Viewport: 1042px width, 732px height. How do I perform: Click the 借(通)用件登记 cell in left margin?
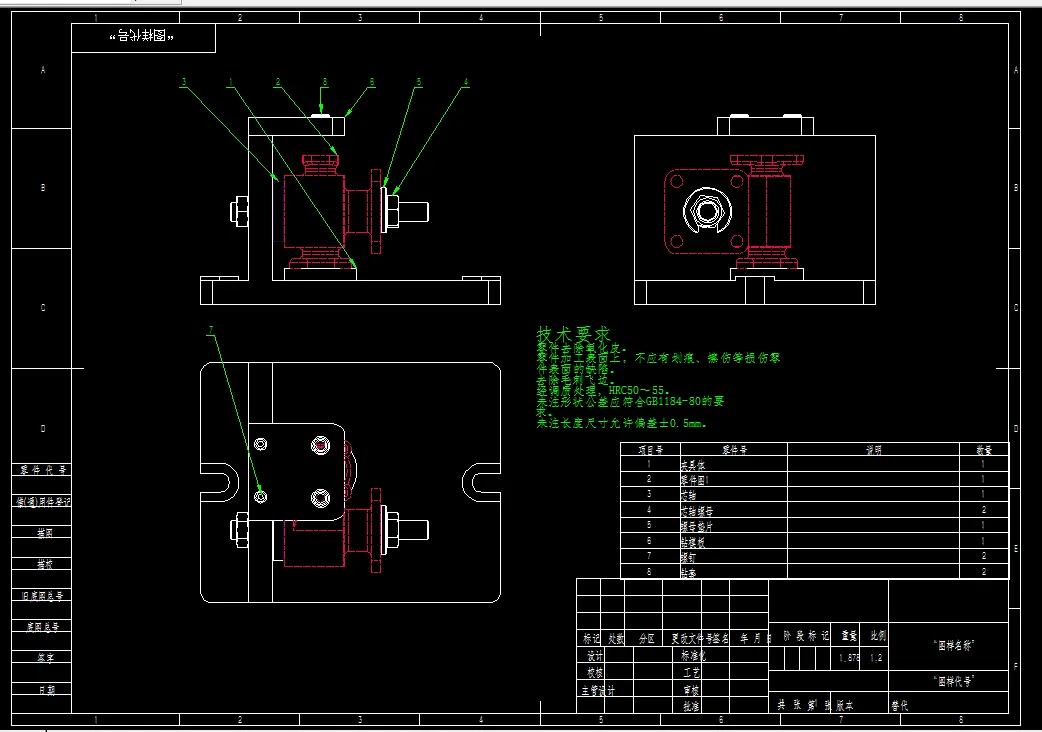(x=43, y=502)
